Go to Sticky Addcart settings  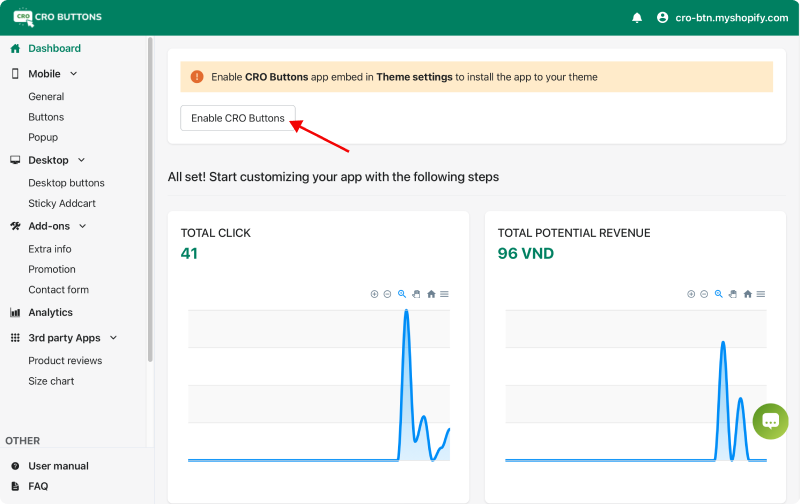pos(61,203)
